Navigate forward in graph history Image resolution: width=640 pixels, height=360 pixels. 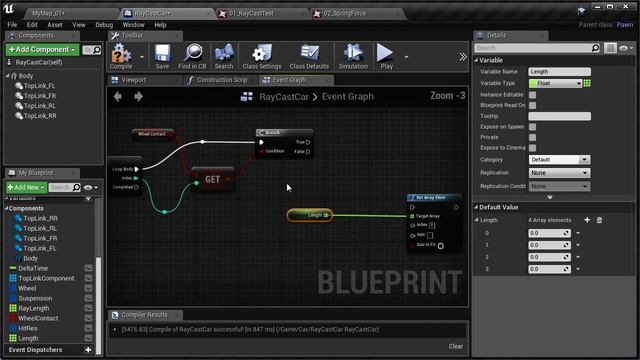138,96
